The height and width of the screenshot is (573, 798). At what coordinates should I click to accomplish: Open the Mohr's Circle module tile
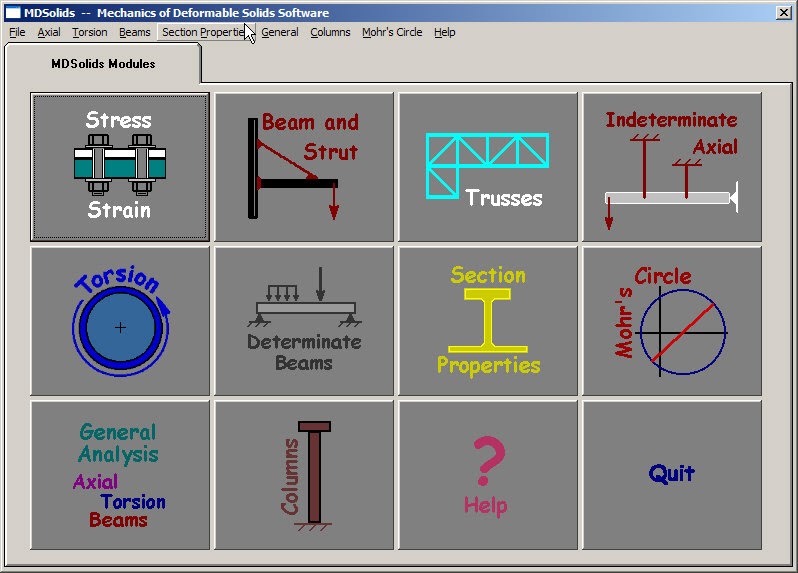click(x=672, y=321)
